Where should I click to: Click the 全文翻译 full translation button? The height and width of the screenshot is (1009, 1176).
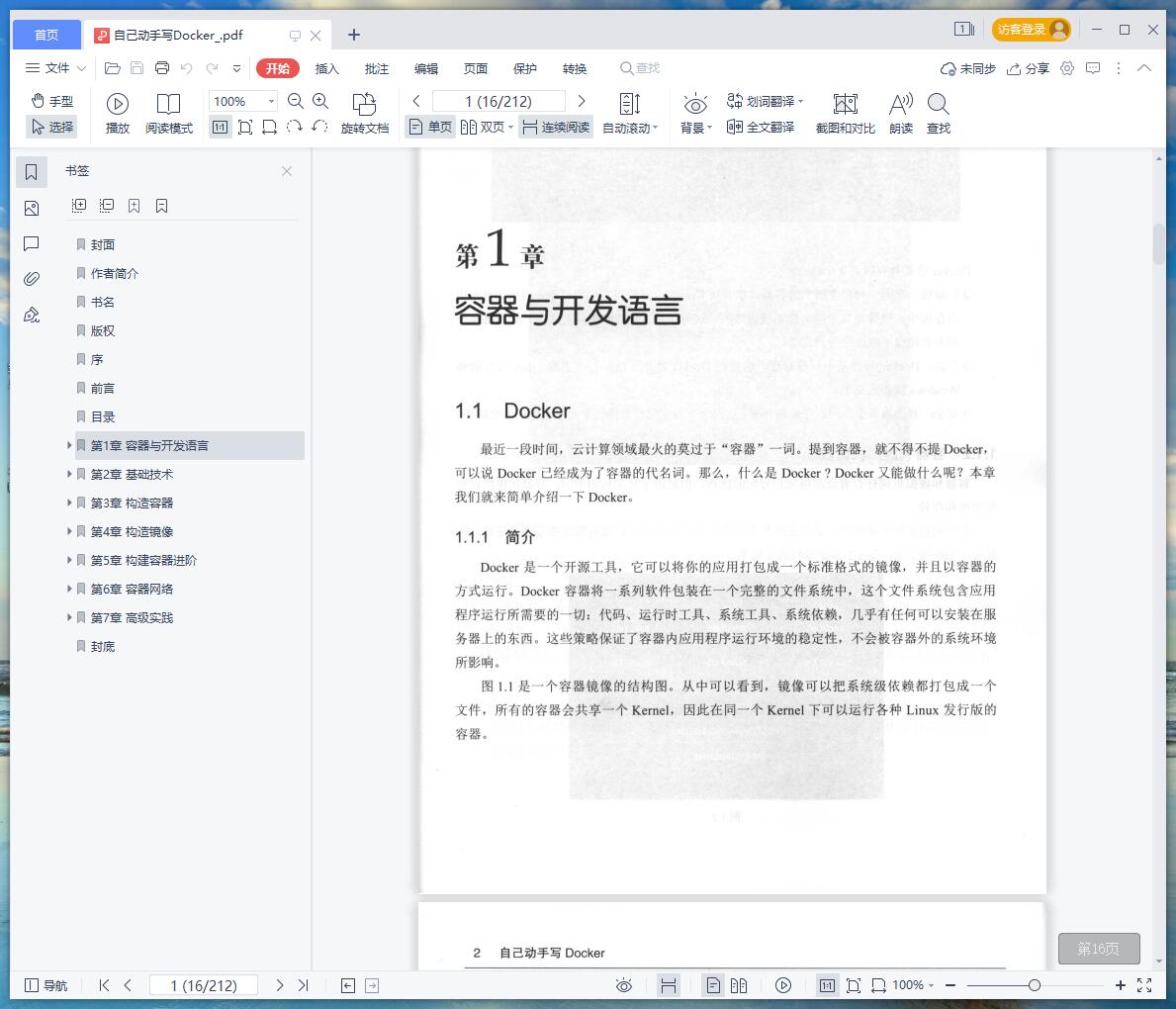761,127
